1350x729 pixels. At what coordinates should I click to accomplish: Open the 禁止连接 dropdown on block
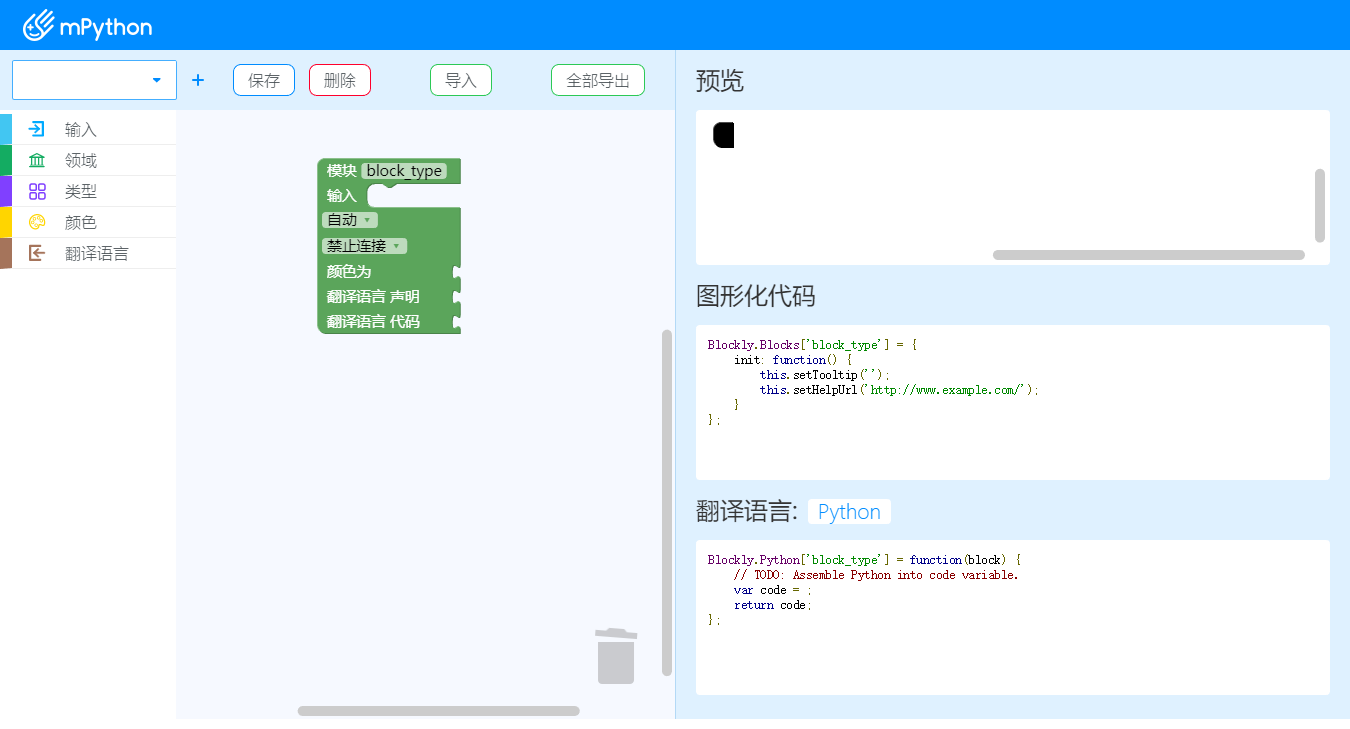[364, 246]
